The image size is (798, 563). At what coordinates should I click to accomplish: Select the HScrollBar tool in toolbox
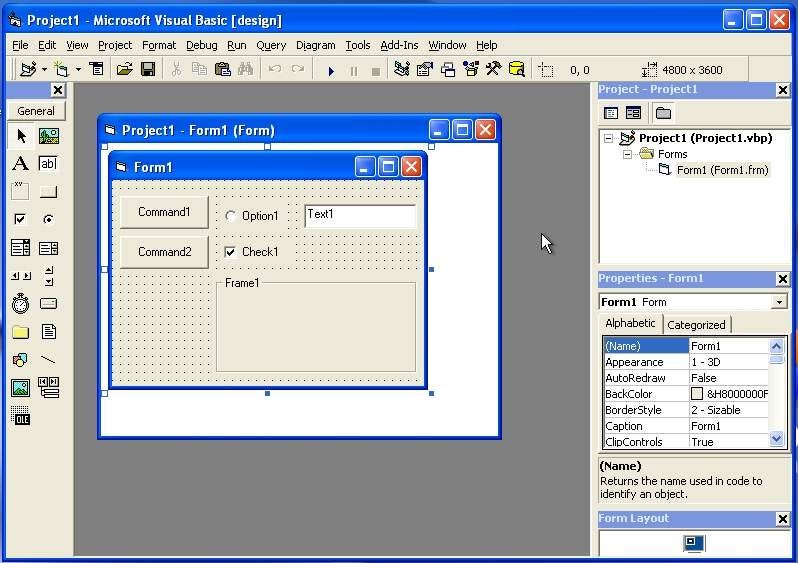20,276
